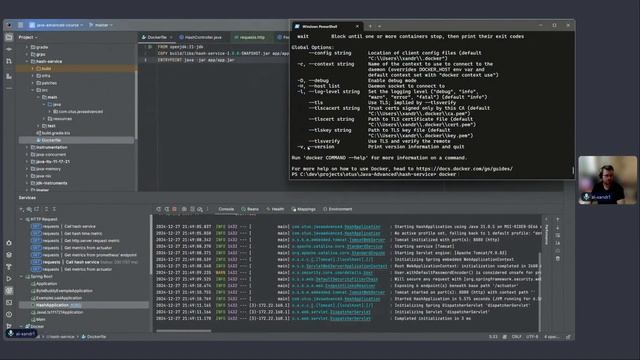Click the red Stop icon in Services toolbar
Viewport: 640px width, 360px height.
click(175, 209)
